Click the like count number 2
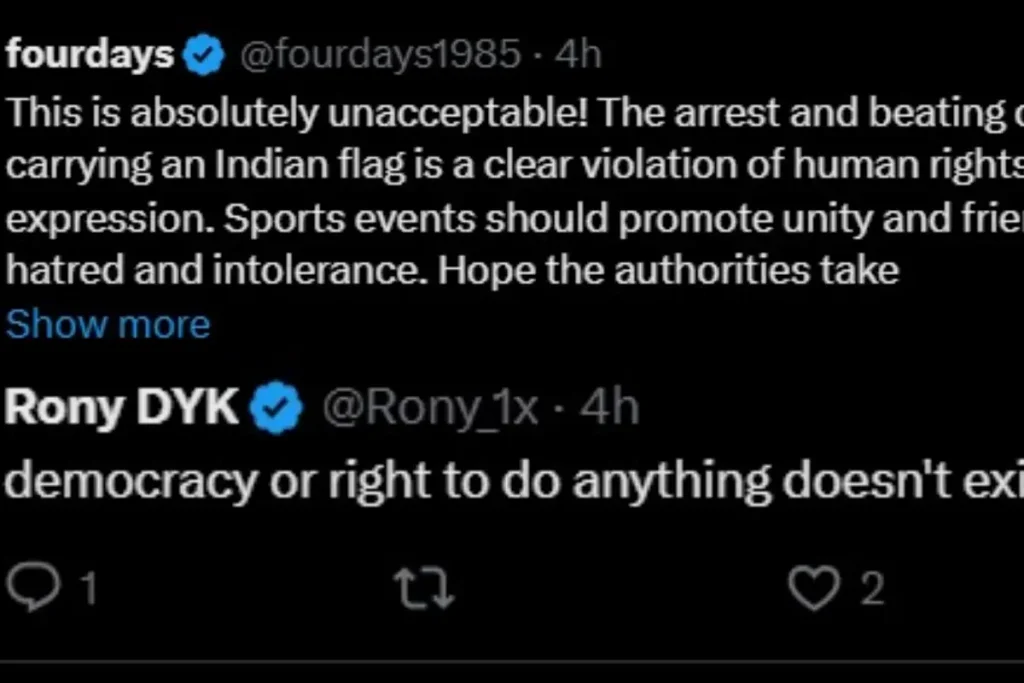1024x683 pixels. [872, 588]
